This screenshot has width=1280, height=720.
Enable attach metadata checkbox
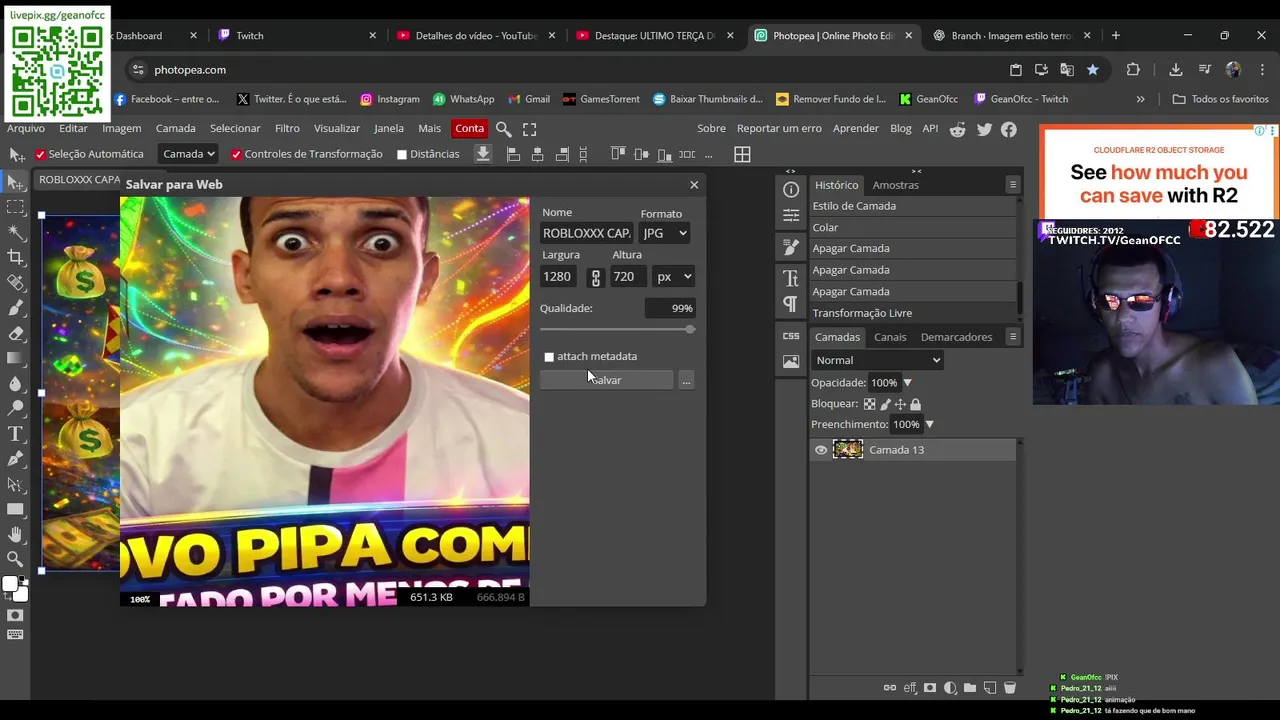(x=549, y=357)
